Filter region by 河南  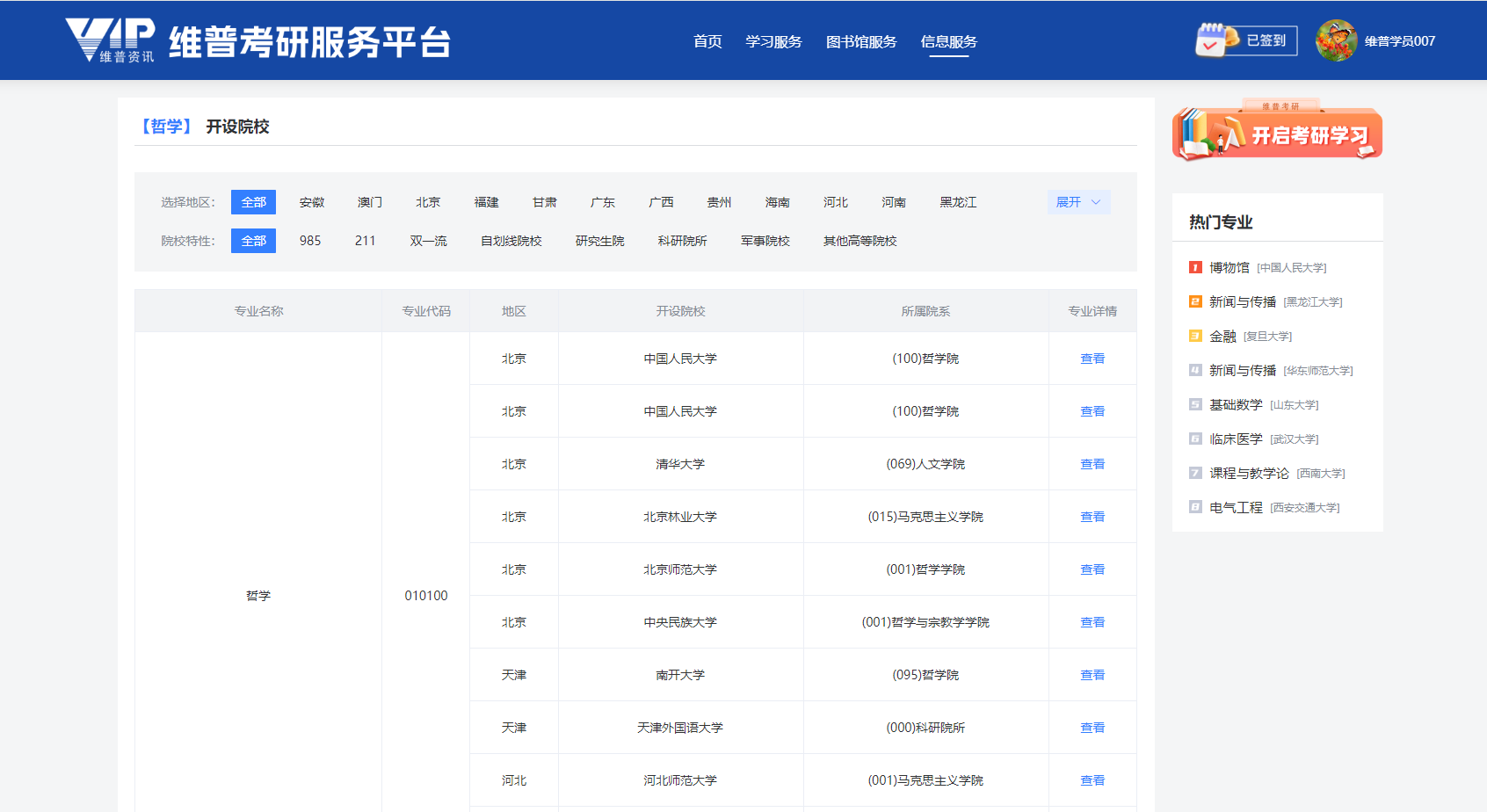[894, 202]
